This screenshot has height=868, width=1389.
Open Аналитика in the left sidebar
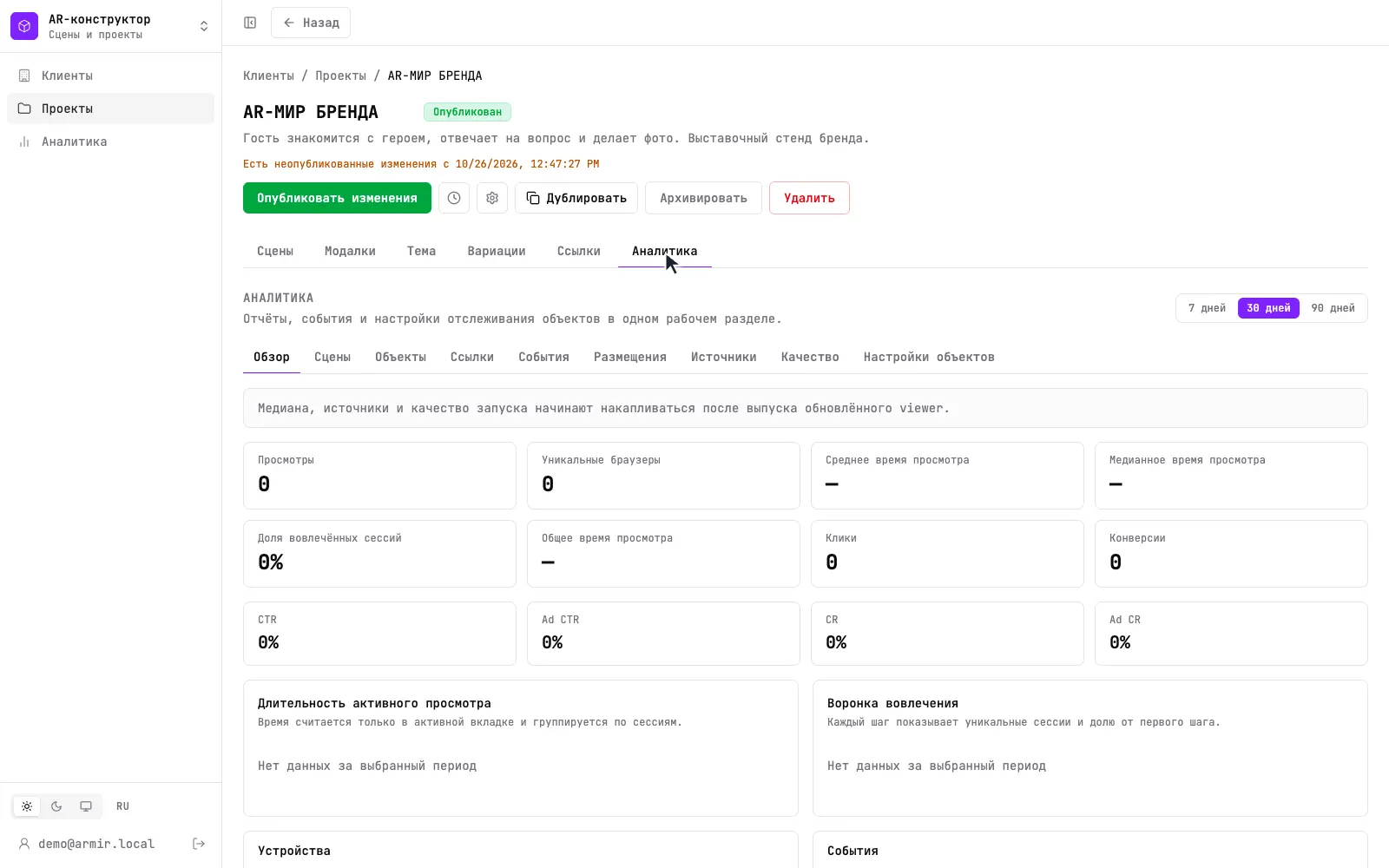(110, 141)
